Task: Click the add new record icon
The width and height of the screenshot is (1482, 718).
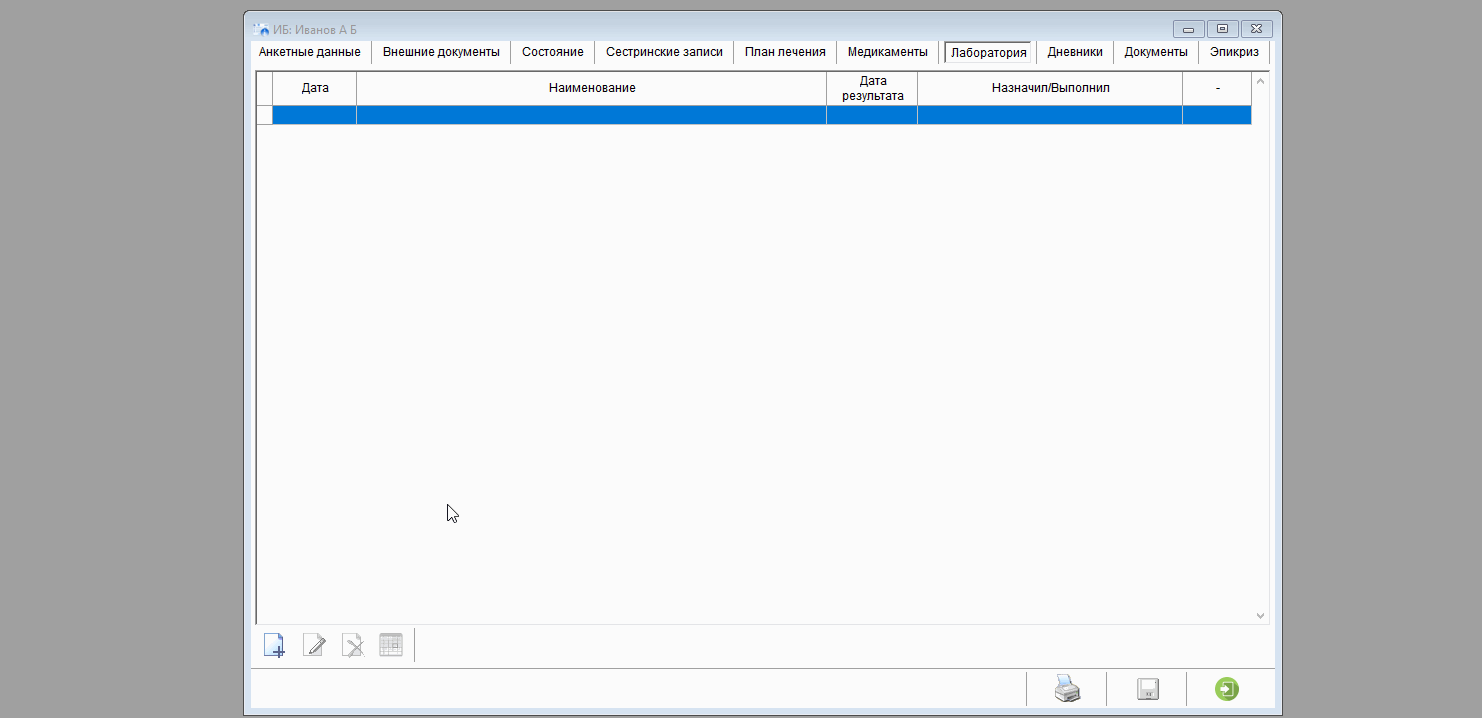Action: (x=274, y=645)
